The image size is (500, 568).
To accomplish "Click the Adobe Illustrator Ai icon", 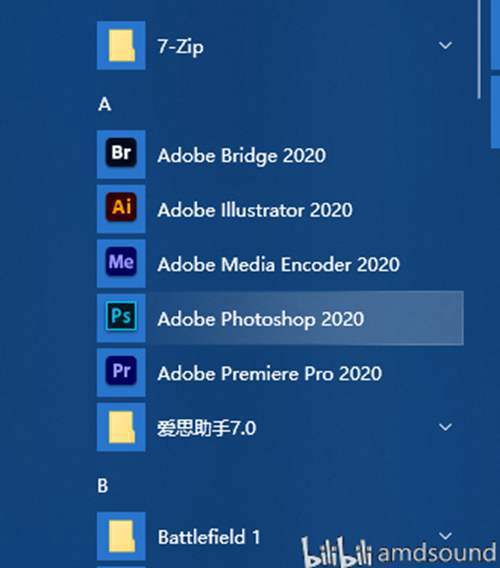I will (121, 209).
